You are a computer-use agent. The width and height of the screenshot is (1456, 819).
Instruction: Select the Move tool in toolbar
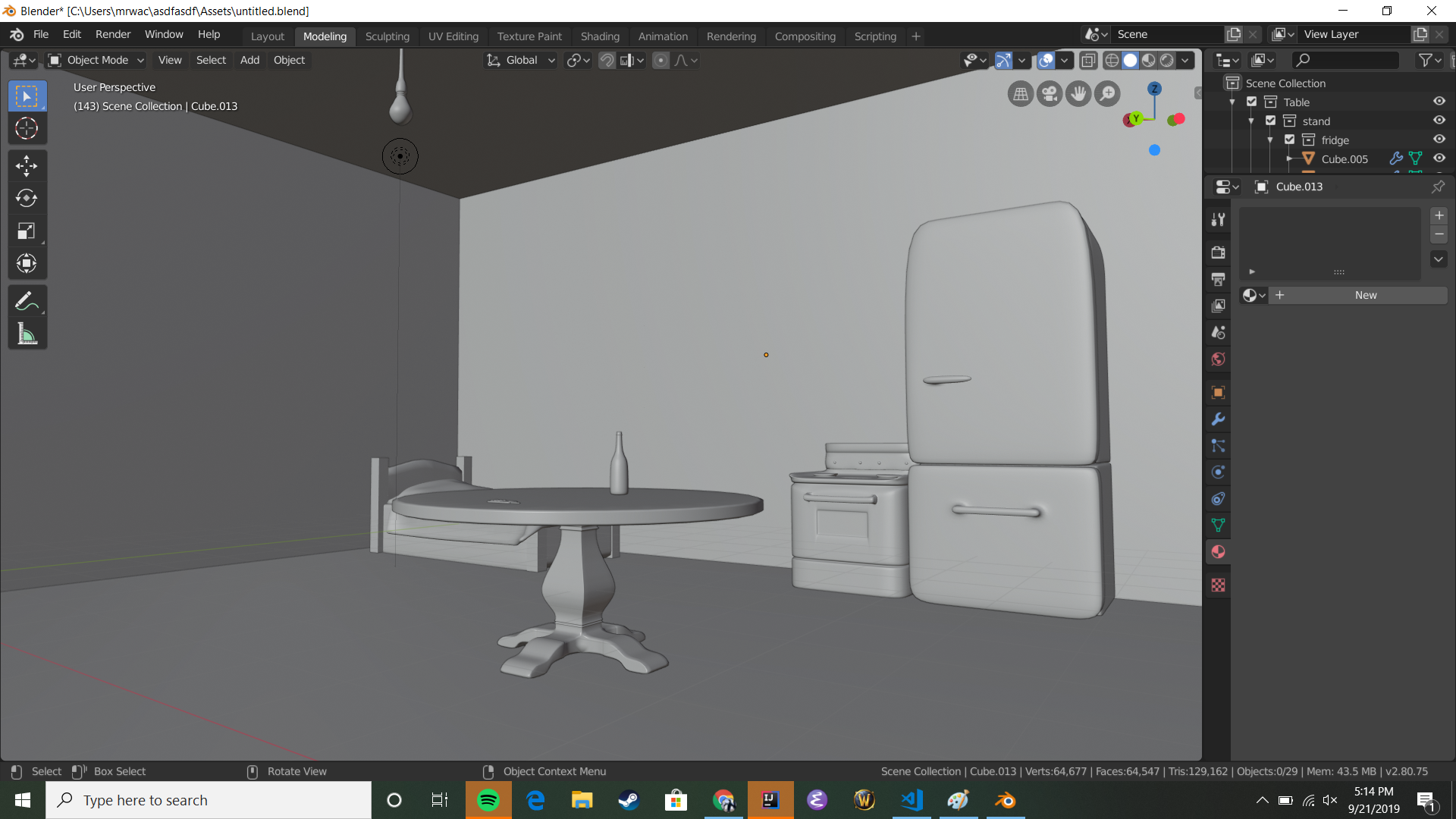27,165
